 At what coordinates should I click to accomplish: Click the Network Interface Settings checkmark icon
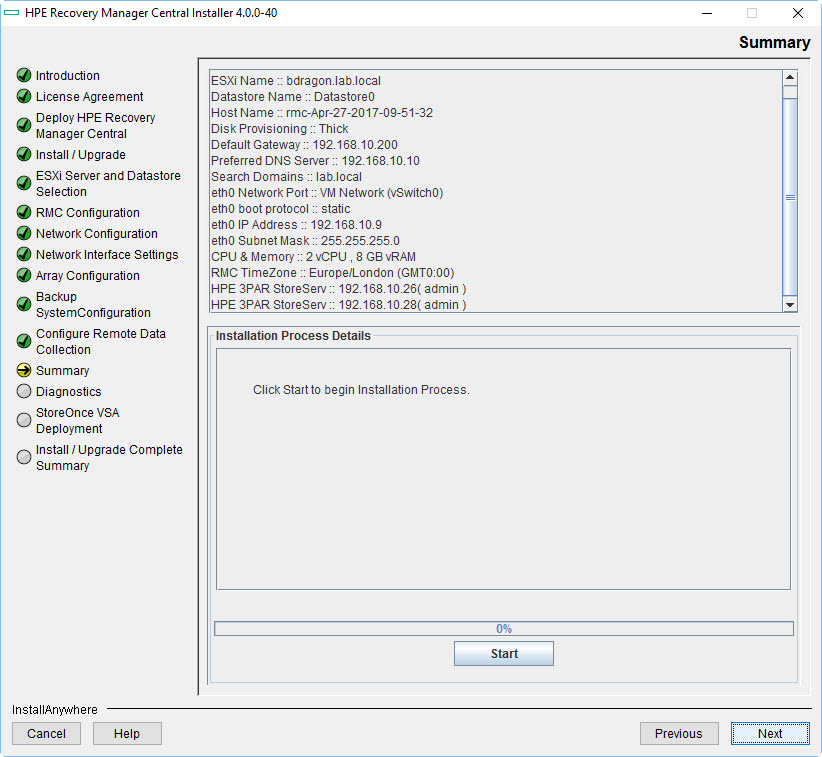point(23,254)
